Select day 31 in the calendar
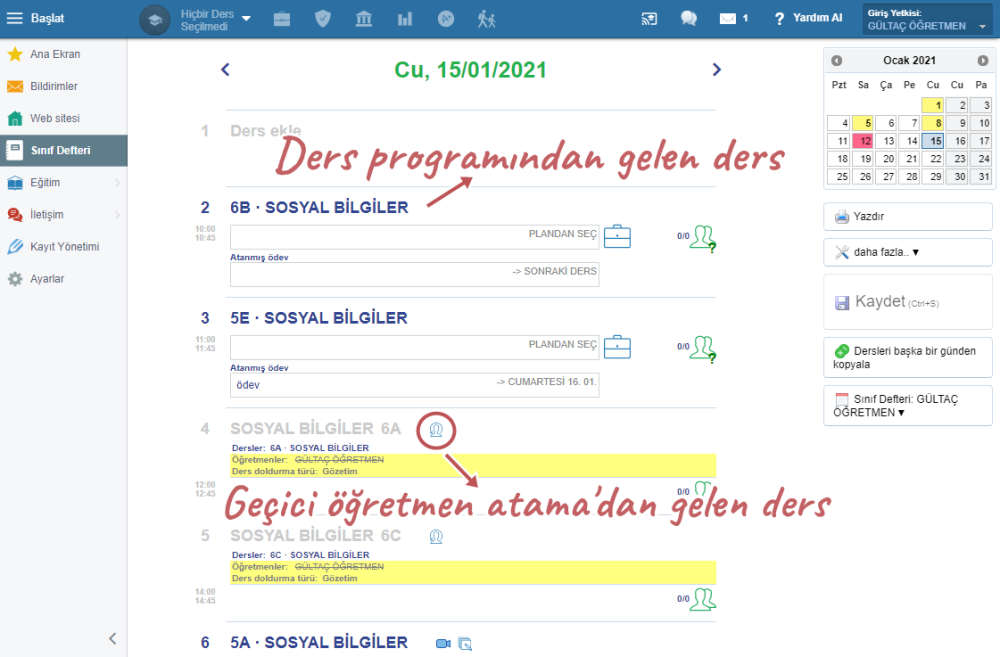 pos(981,177)
